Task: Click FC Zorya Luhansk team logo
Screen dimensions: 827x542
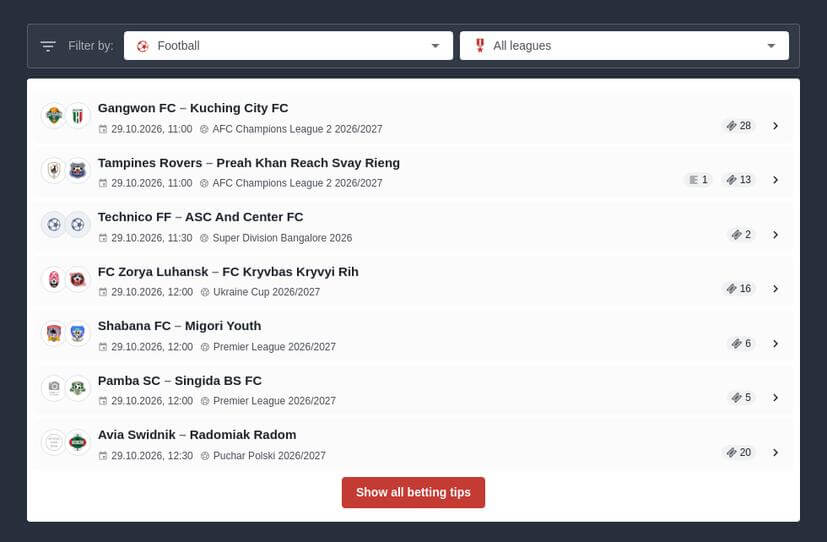Action: click(x=54, y=279)
